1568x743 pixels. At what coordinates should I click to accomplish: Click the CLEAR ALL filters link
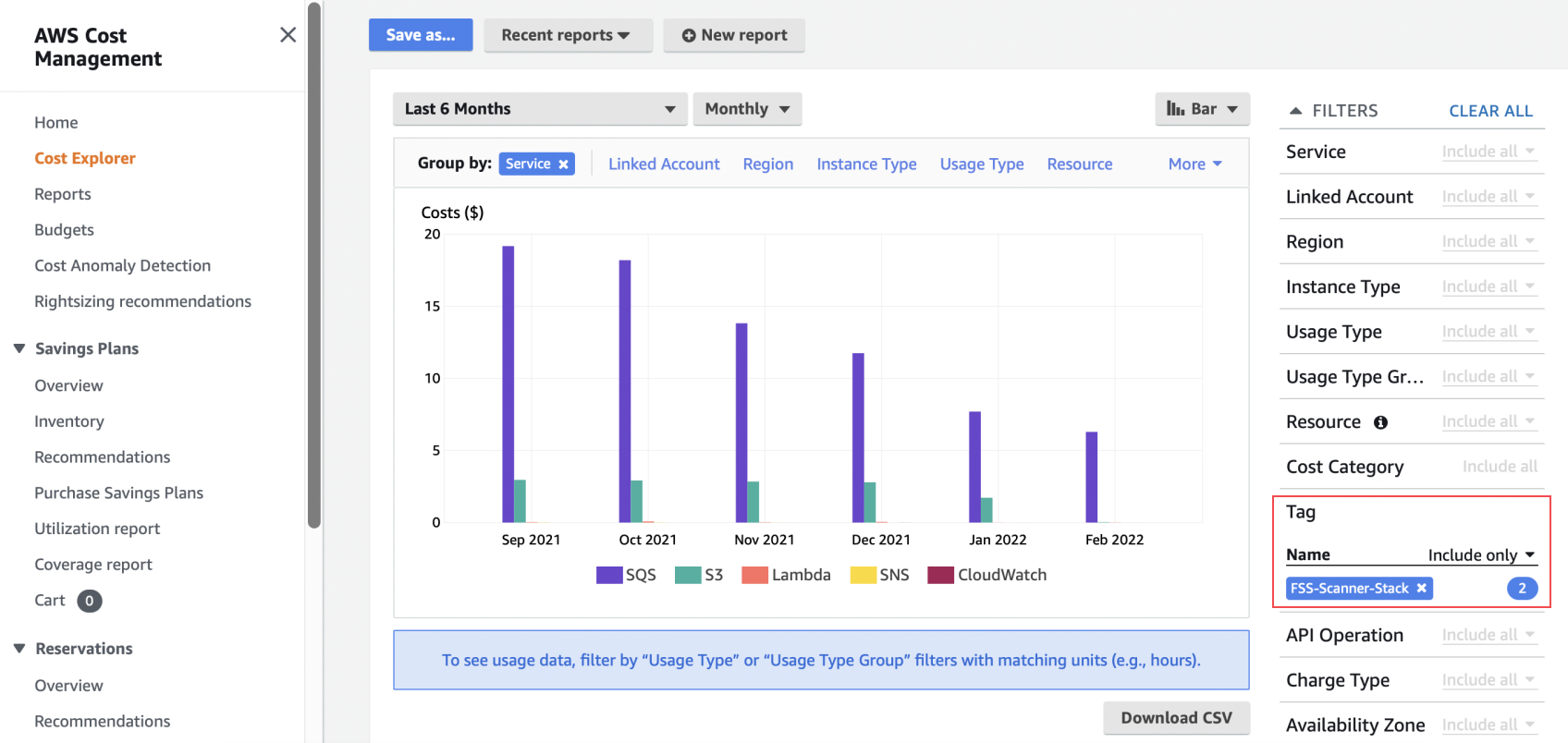(x=1490, y=111)
